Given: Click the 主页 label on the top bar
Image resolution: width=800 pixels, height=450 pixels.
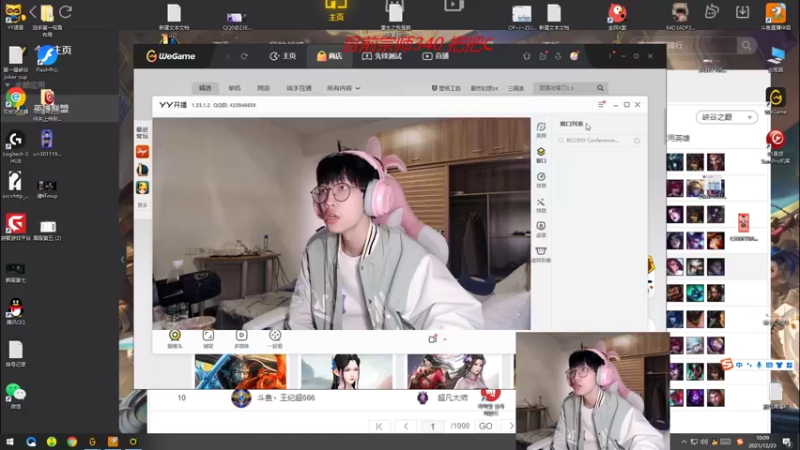Looking at the screenshot, I should click(x=336, y=17).
